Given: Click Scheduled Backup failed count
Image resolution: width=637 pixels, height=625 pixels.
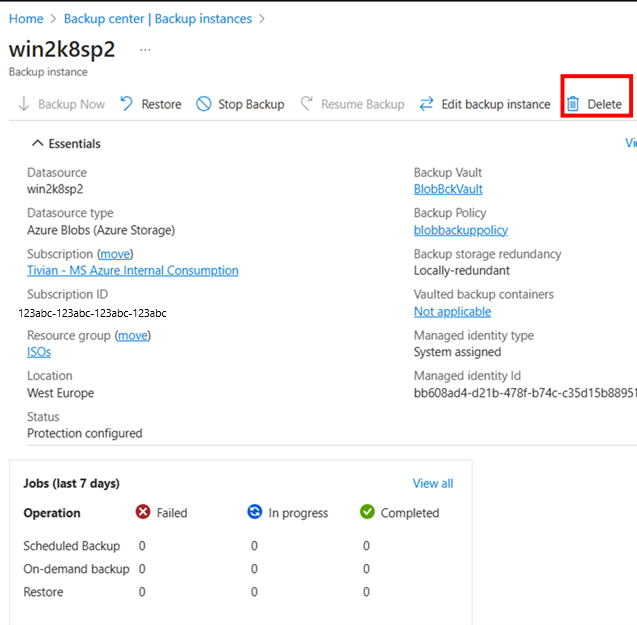Looking at the screenshot, I should click(142, 546).
